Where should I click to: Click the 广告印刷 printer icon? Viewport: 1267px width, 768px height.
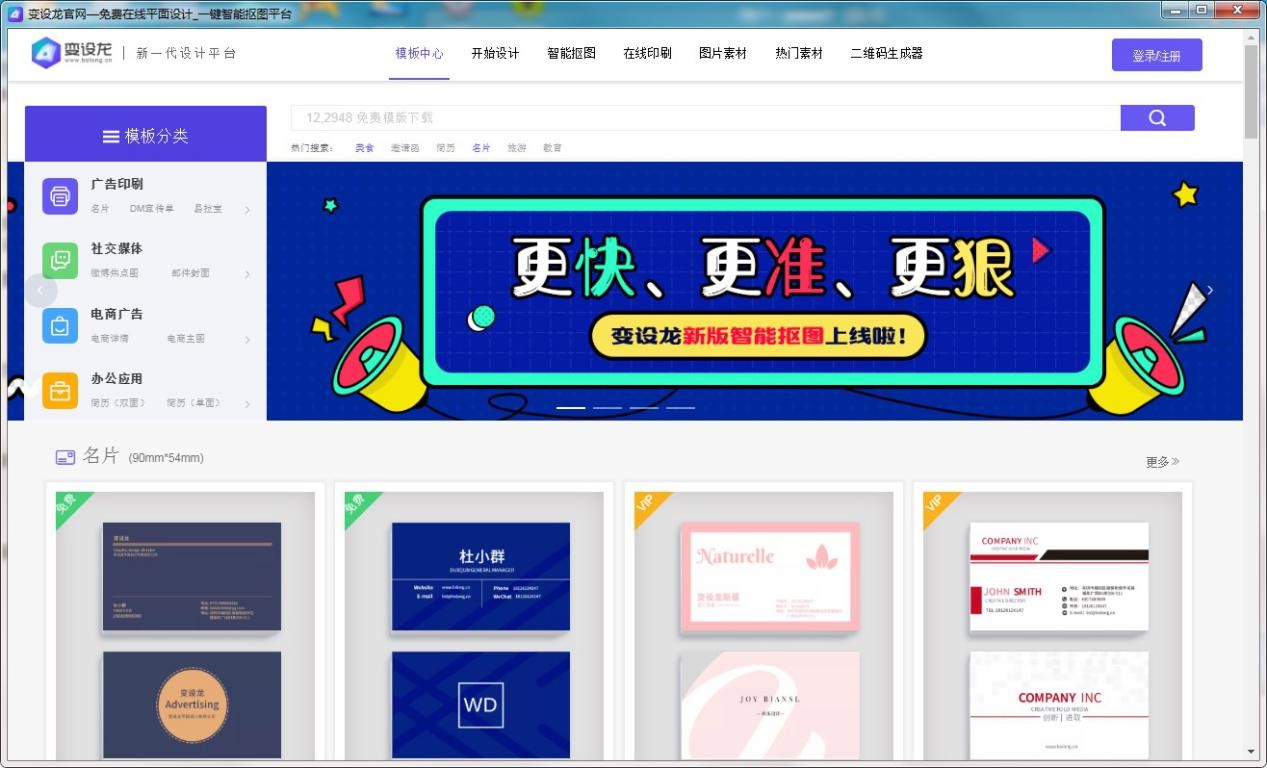[x=60, y=196]
